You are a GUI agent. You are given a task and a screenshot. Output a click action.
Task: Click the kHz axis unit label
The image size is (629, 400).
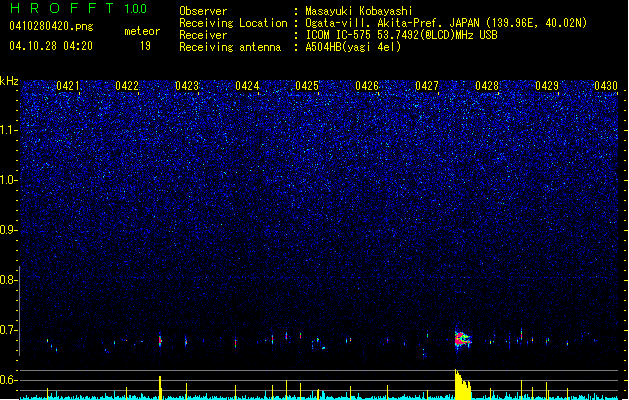tap(9, 81)
